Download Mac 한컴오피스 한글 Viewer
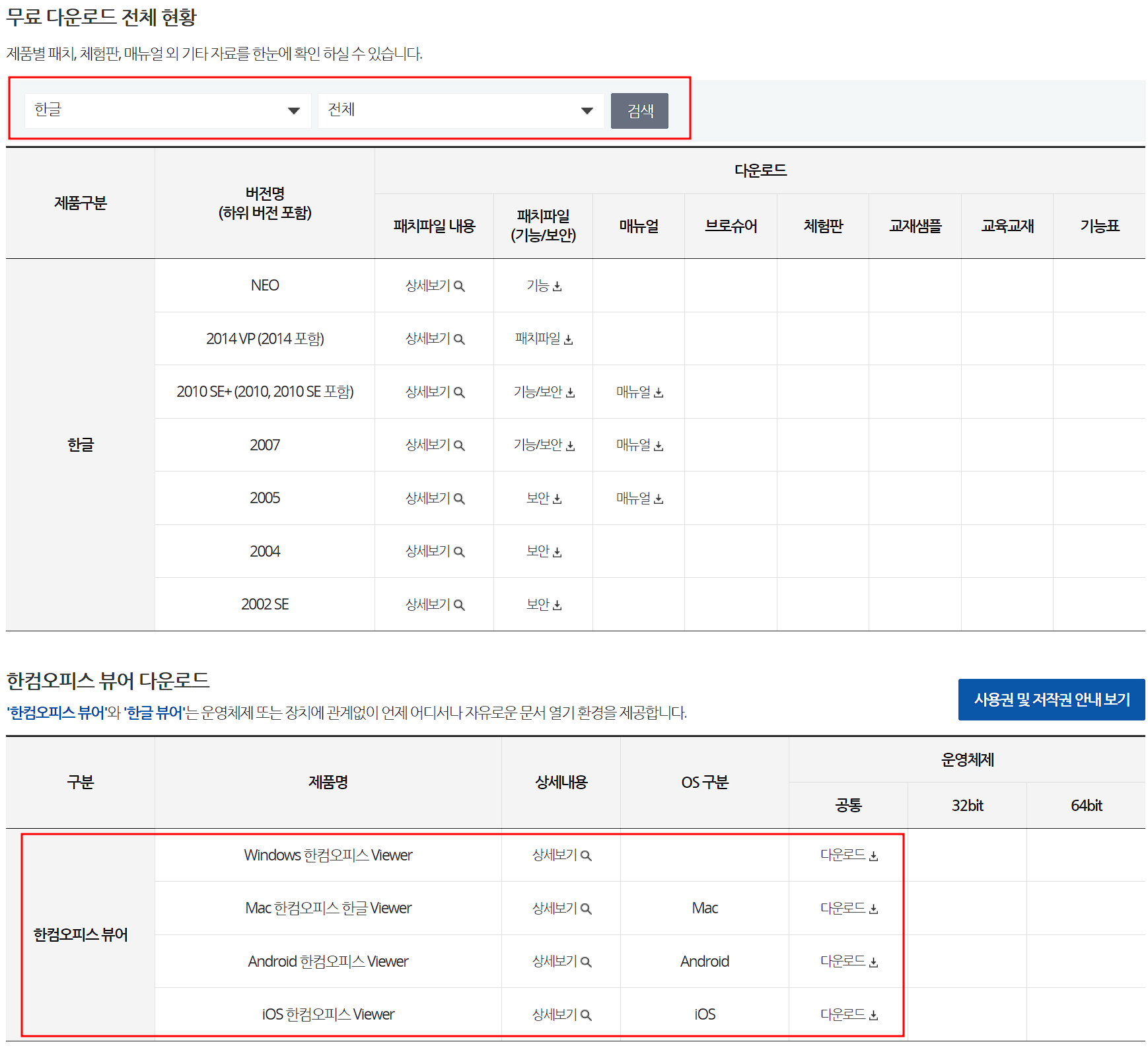Image resolution: width=1148 pixels, height=1050 pixels. (x=849, y=908)
